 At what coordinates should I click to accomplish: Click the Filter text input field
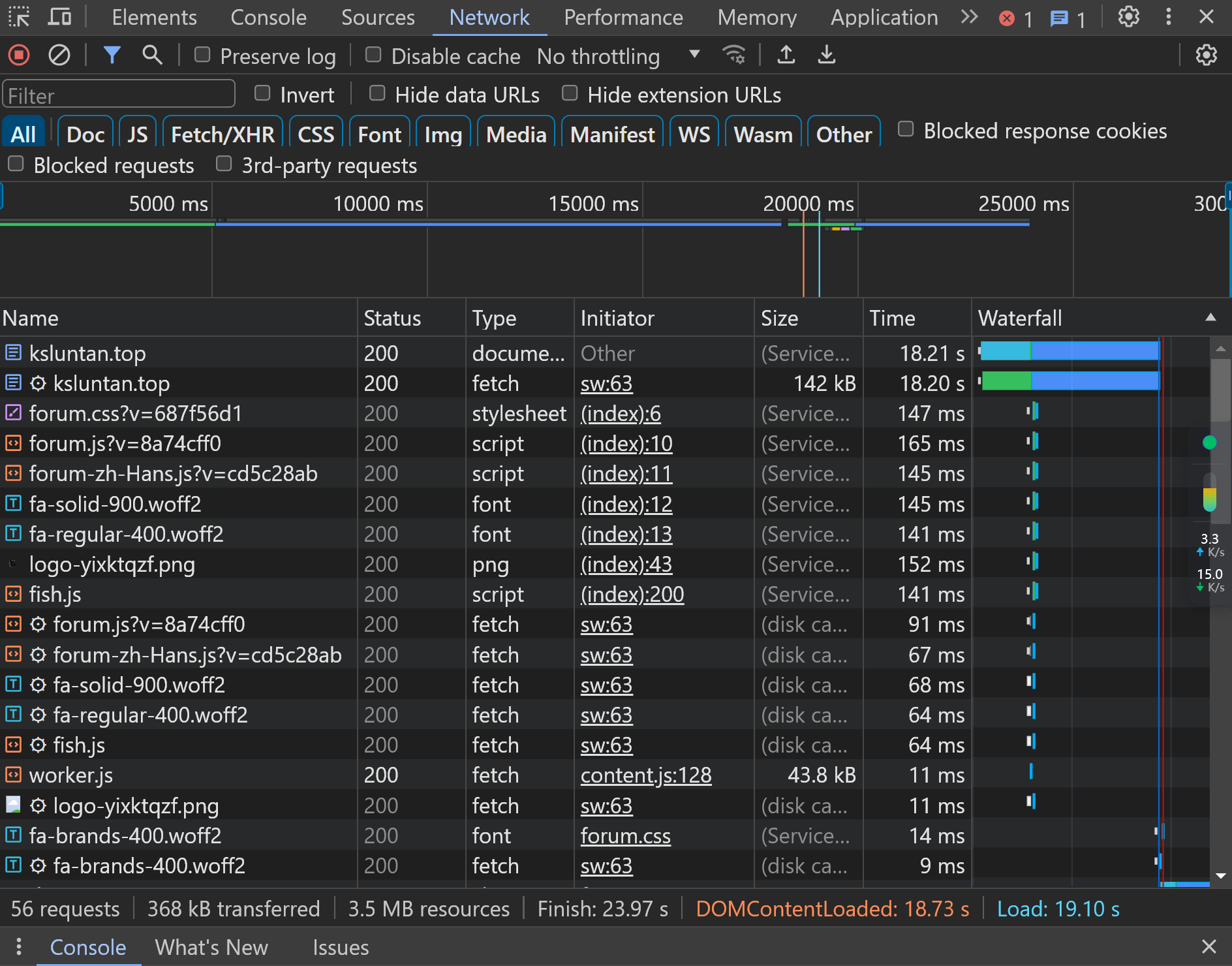click(119, 95)
